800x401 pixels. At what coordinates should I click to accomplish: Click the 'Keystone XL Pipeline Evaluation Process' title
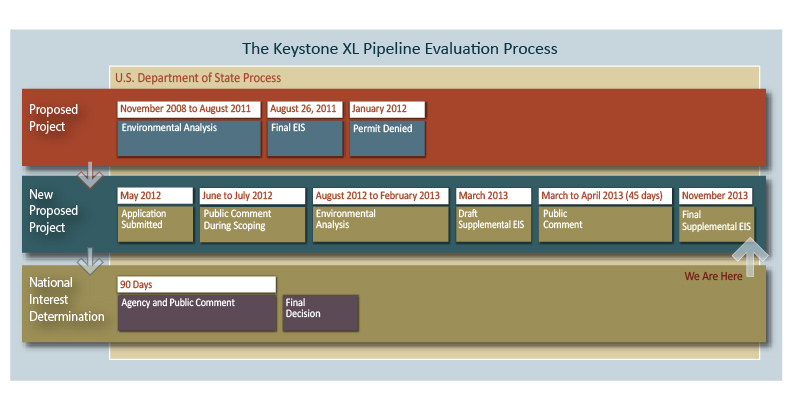pos(400,48)
